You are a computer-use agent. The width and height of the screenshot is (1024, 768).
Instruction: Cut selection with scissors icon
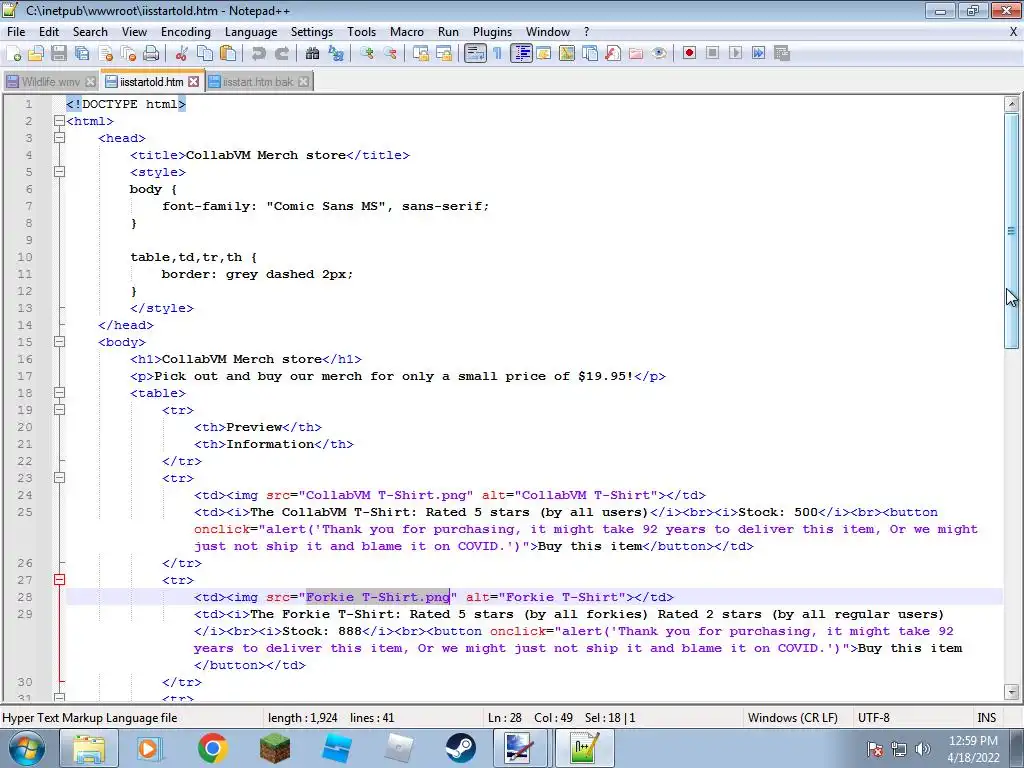(x=182, y=54)
